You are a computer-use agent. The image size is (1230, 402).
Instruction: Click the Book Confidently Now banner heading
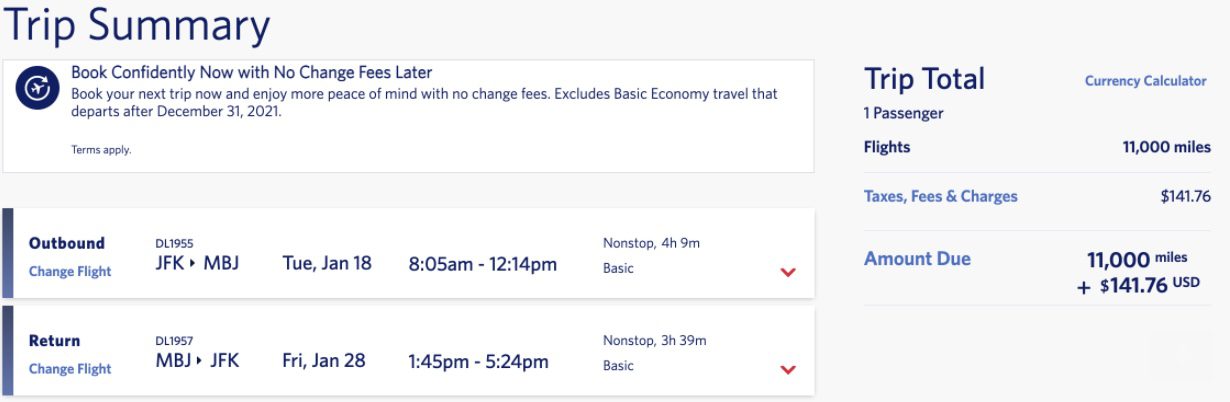(252, 72)
